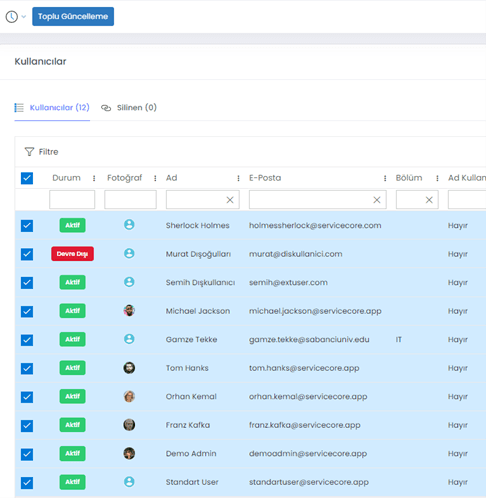The width and height of the screenshot is (486, 498).
Task: Uncheck the Standart User row checkbox
Action: click(27, 483)
